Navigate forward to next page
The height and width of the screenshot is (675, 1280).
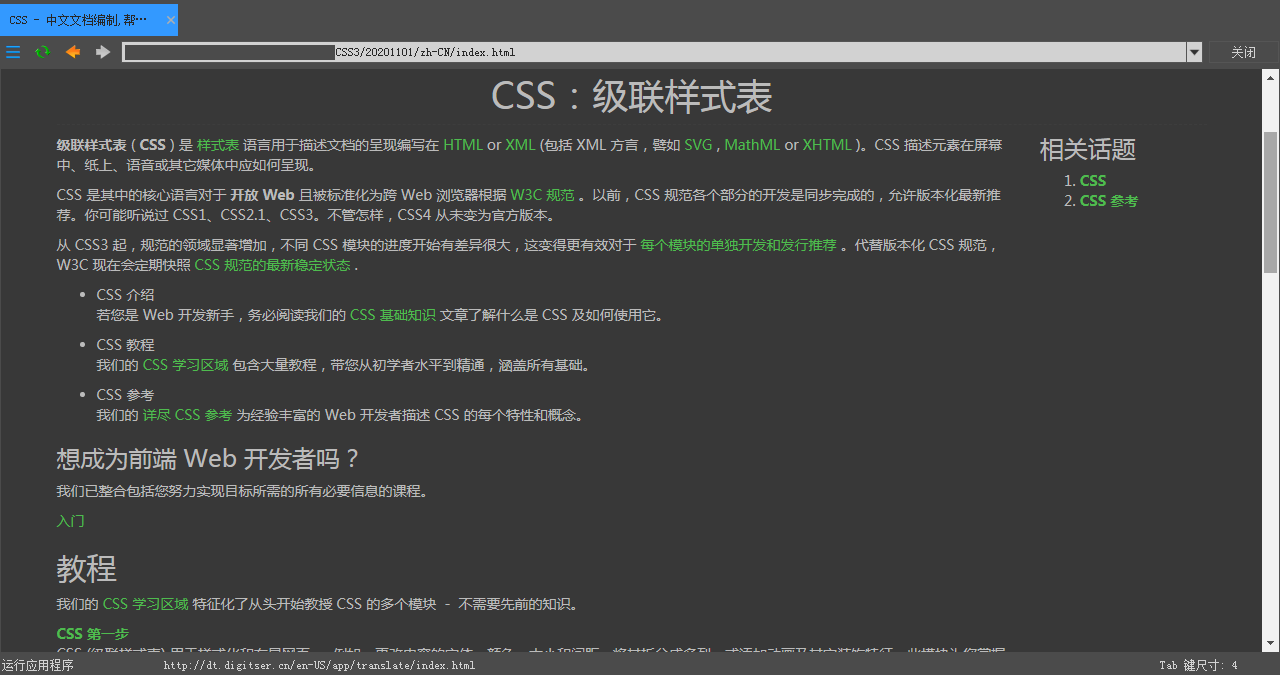tap(101, 52)
